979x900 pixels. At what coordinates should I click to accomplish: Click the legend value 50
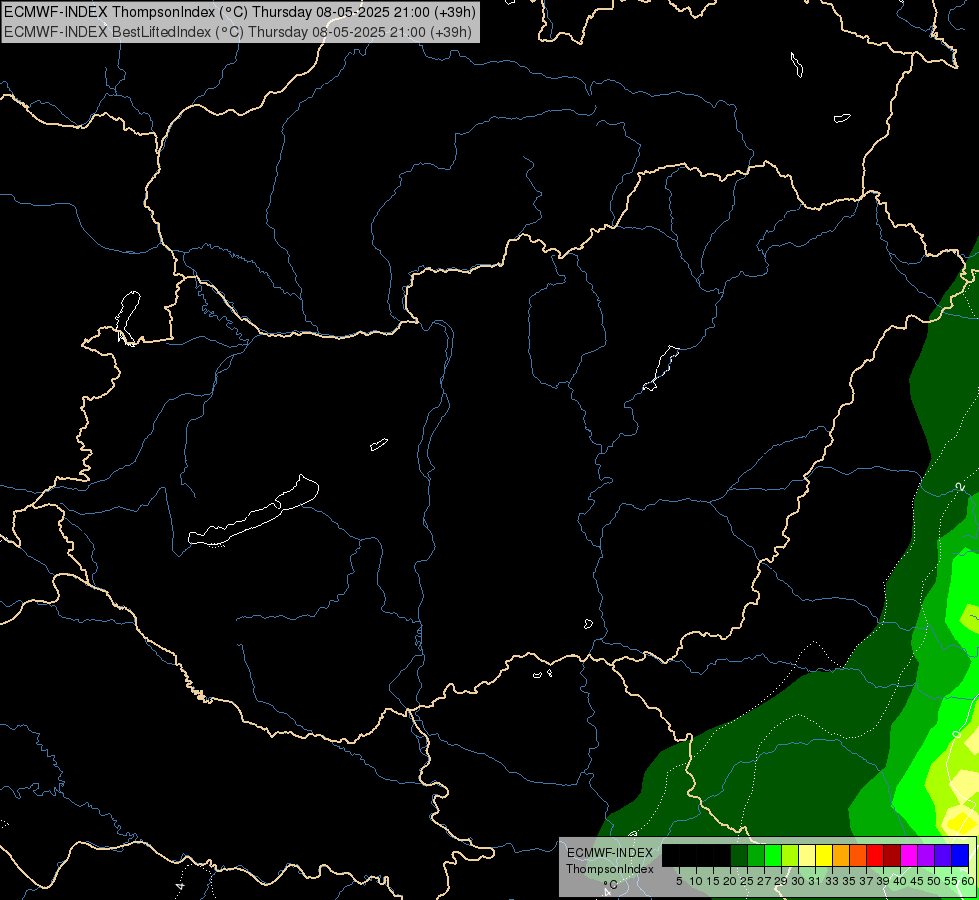click(x=933, y=881)
